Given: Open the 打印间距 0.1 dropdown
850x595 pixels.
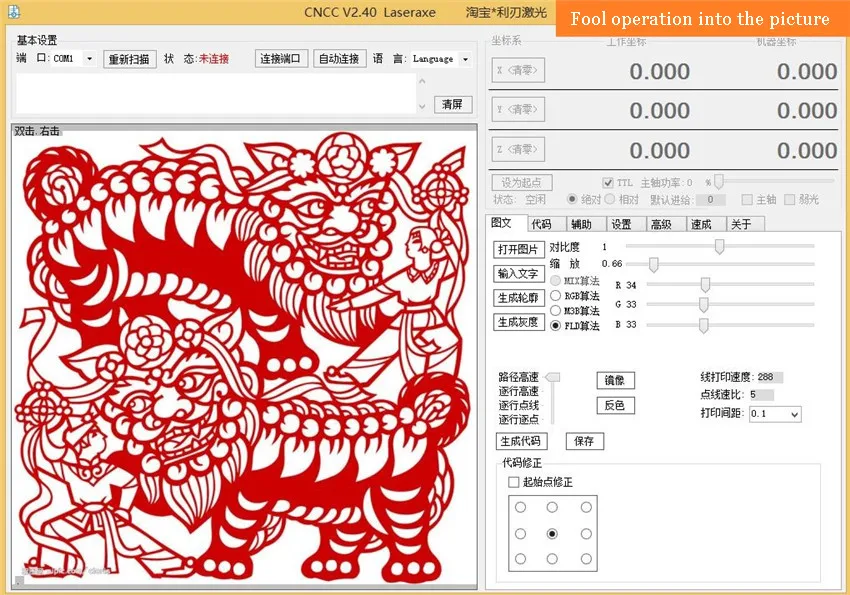Looking at the screenshot, I should pos(775,414).
